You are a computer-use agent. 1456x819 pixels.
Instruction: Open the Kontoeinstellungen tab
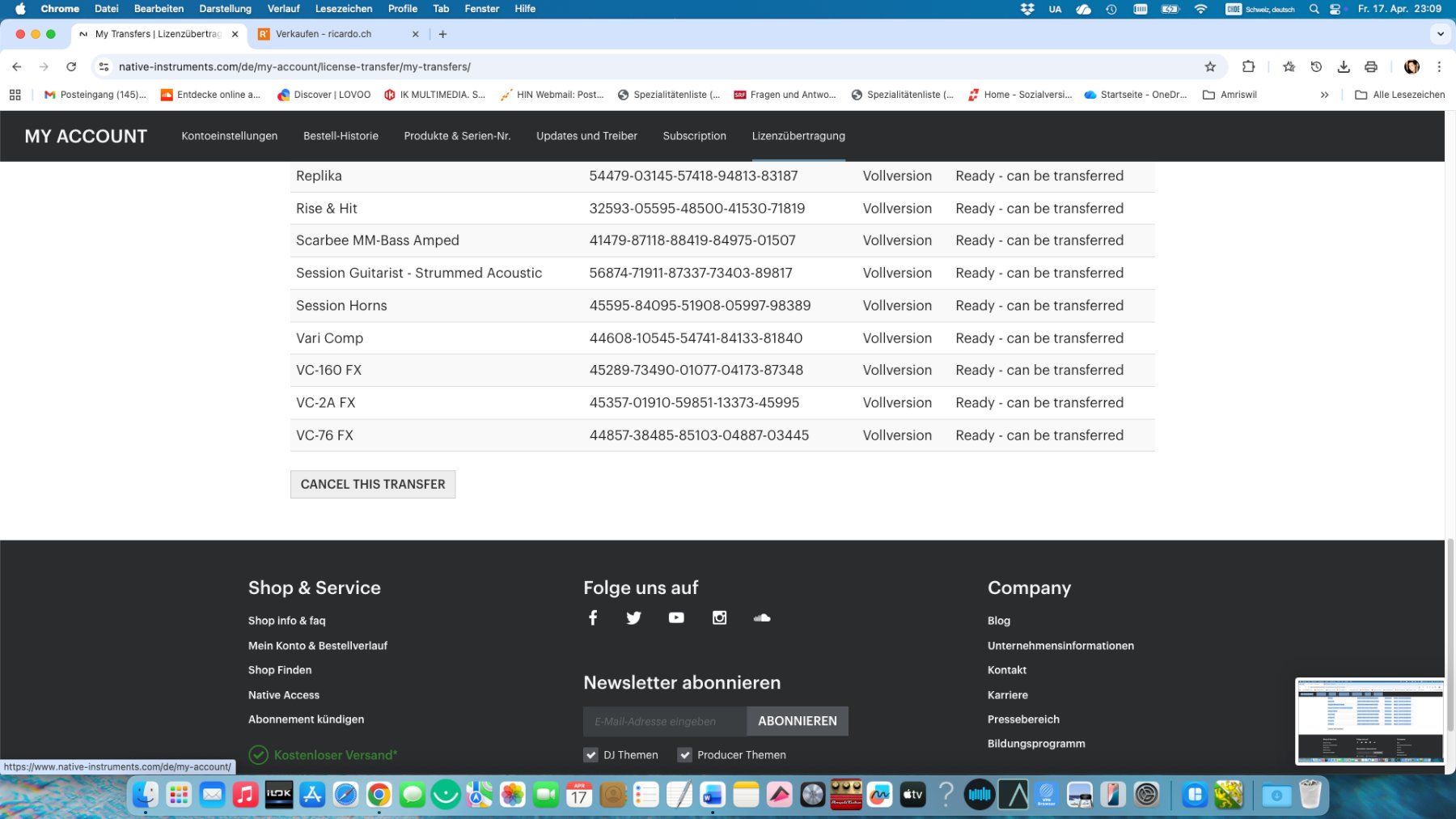(230, 136)
